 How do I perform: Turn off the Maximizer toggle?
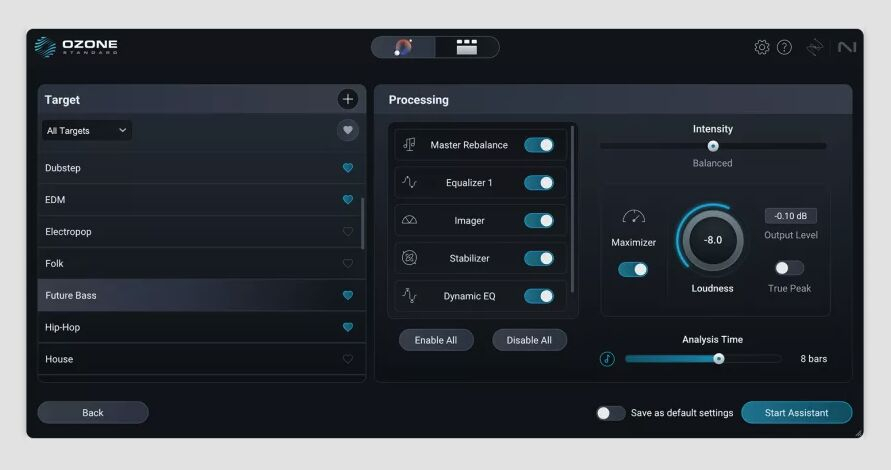coord(632,269)
